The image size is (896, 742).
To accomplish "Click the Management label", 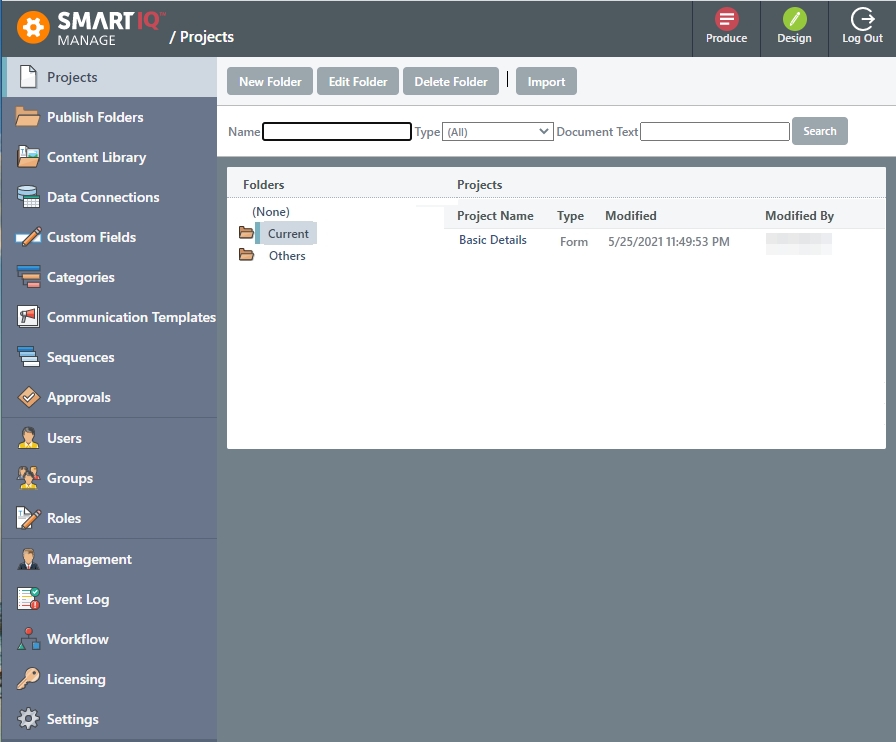I will 89,560.
